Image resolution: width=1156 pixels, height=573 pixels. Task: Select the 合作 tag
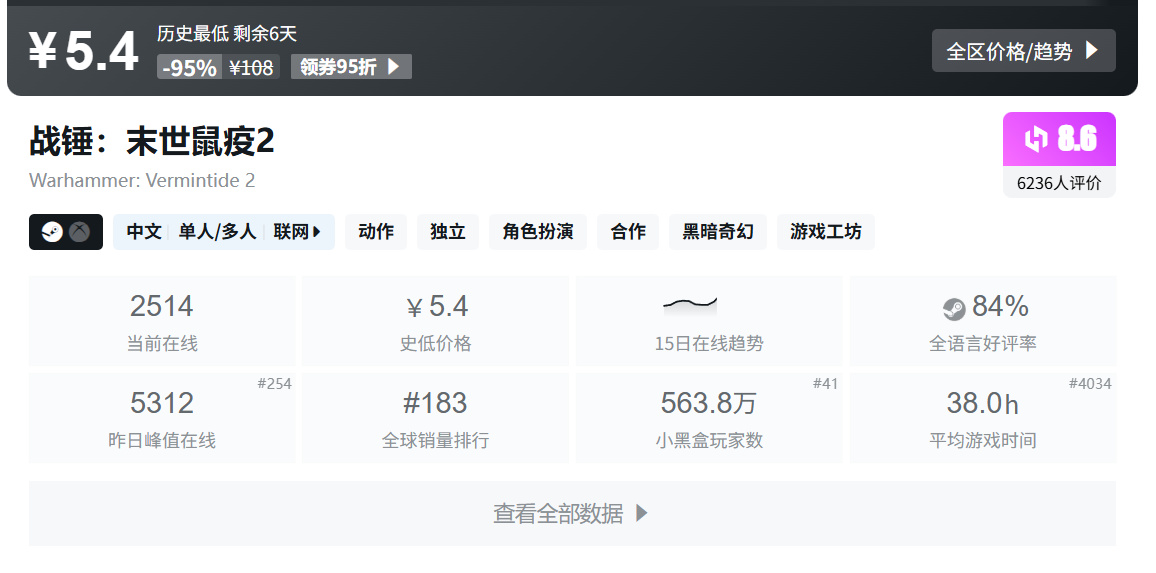[x=628, y=232]
